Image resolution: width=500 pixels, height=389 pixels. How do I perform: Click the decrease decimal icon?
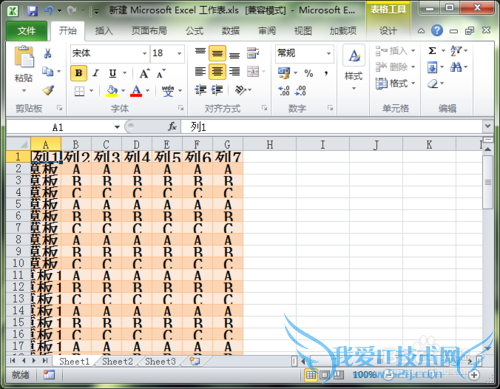(x=300, y=90)
